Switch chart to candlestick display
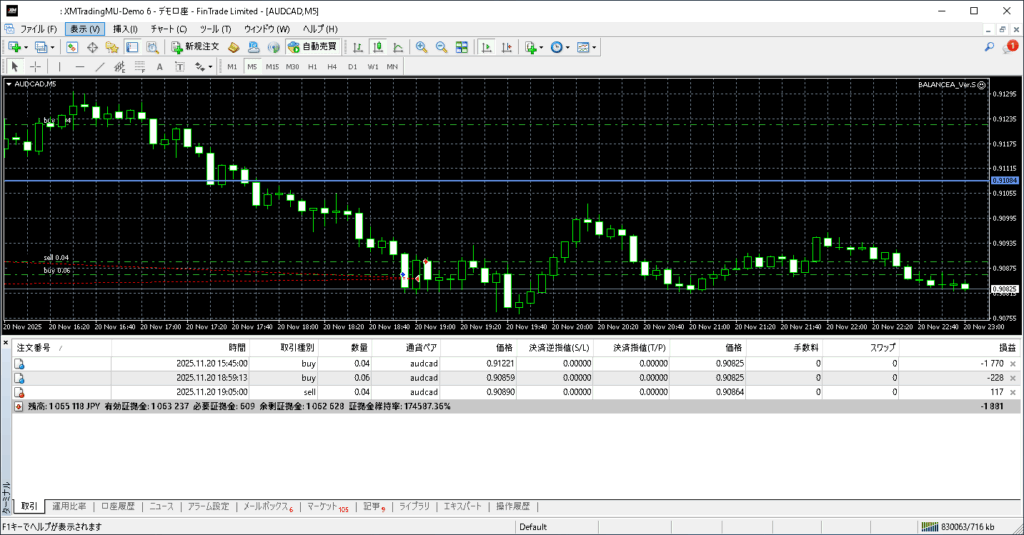1024x535 pixels. point(380,47)
